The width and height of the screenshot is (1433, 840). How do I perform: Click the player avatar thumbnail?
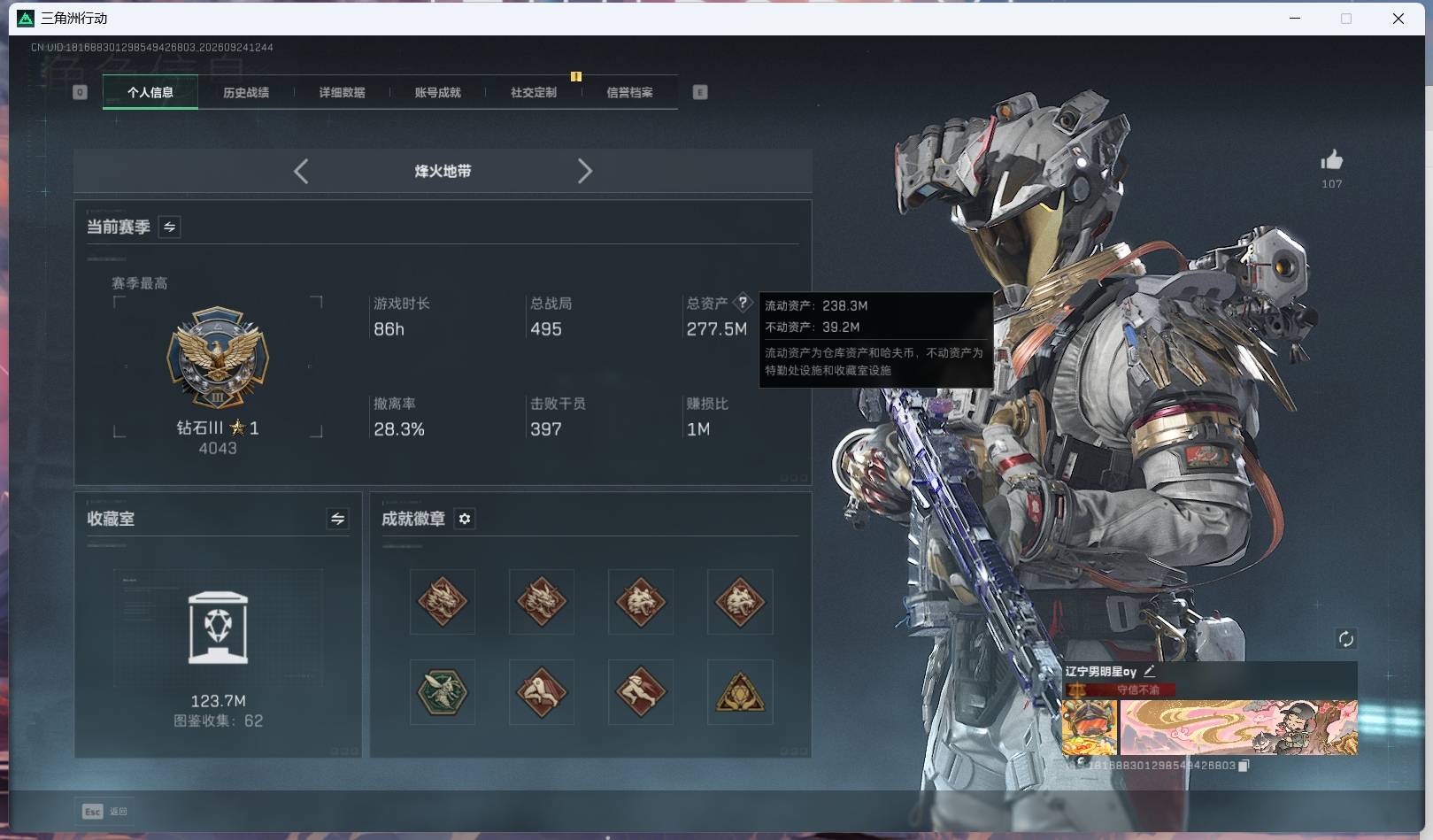pyautogui.click(x=1090, y=728)
